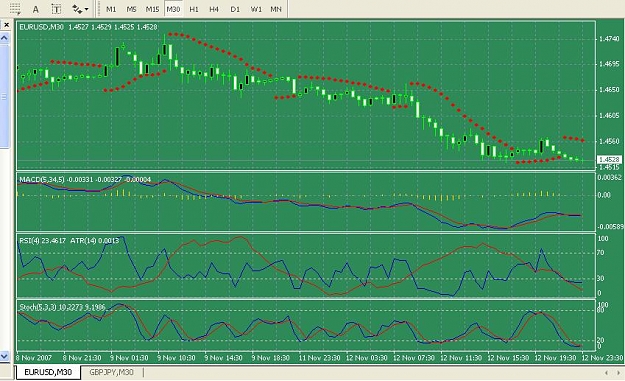Click the left panel vertical scrollbar thumb
Viewport: 625px width, 381px height.
(x=4, y=96)
